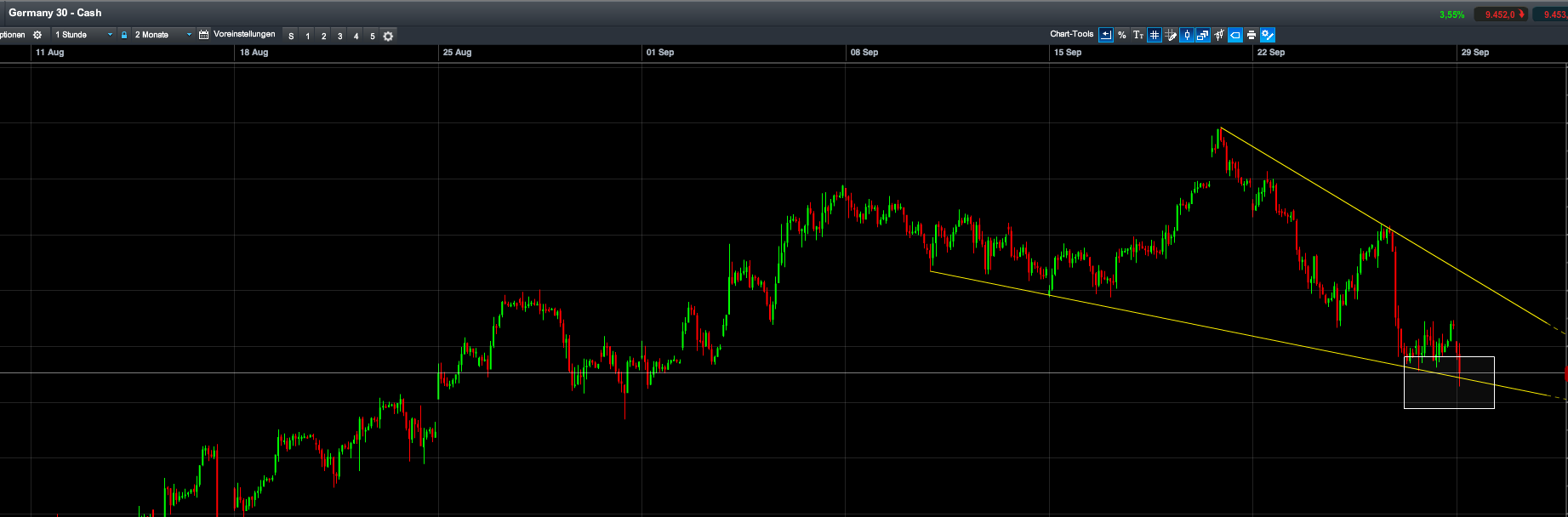The height and width of the screenshot is (517, 1568).
Task: Click the 22 Sep date label
Action: [x=1271, y=53]
